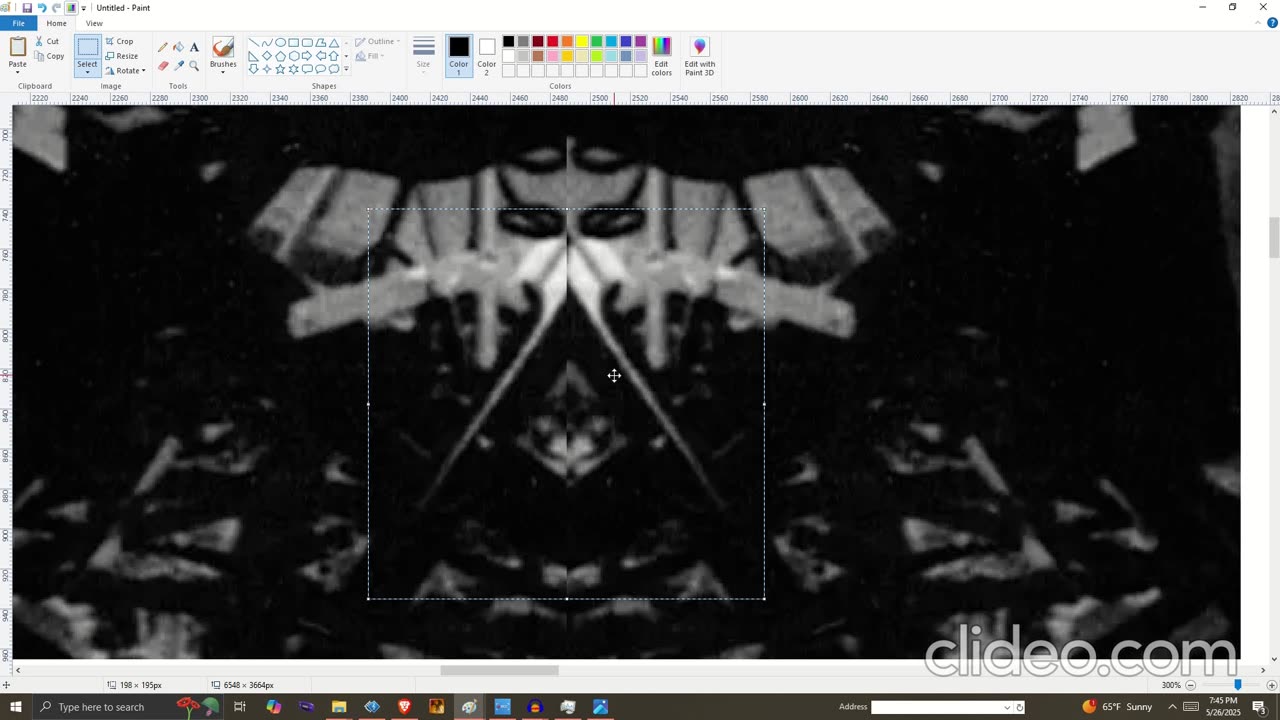Click the Undo arrow in title bar

coord(42,7)
